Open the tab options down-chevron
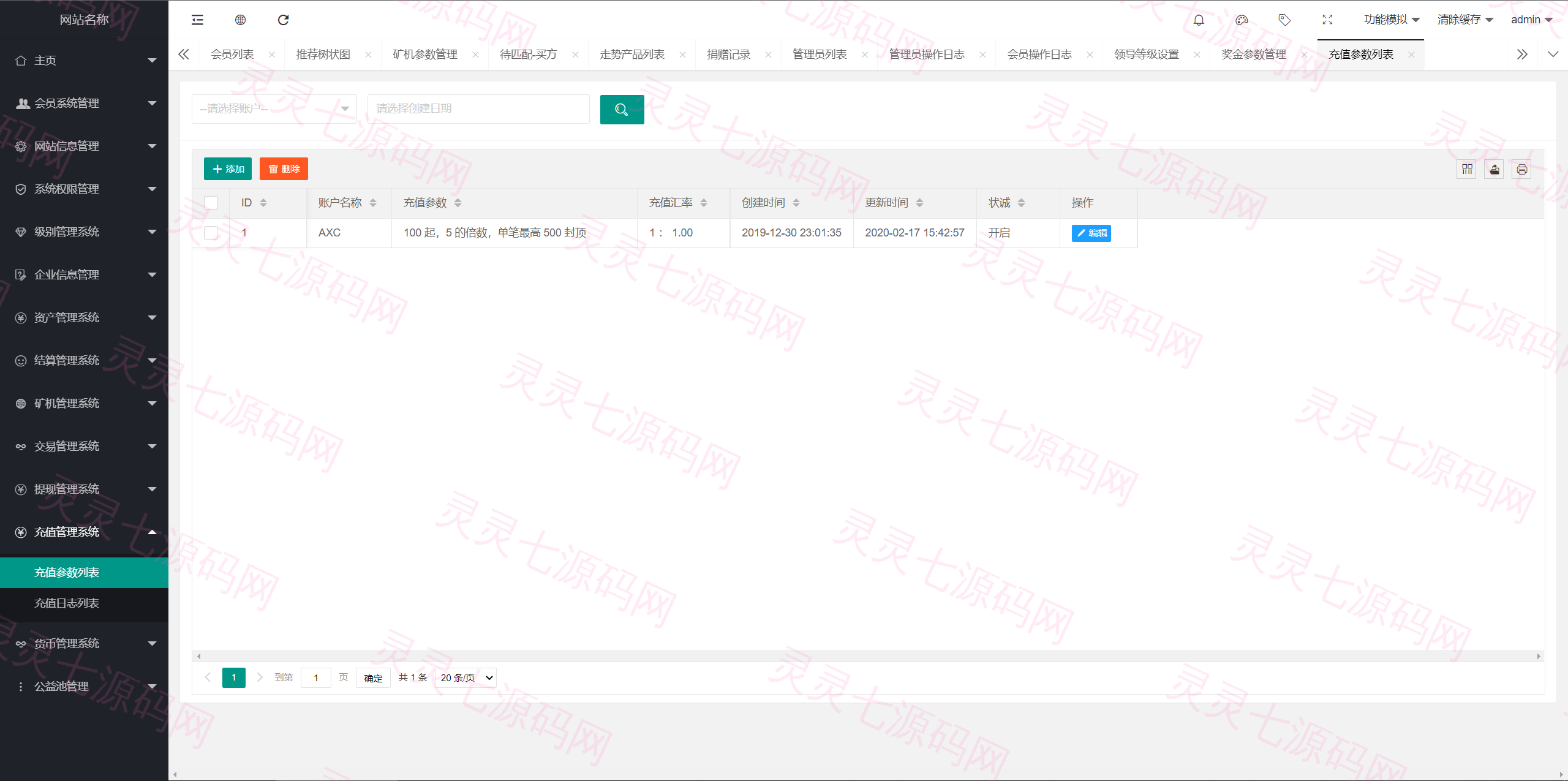This screenshot has width=1568, height=781. [1553, 55]
